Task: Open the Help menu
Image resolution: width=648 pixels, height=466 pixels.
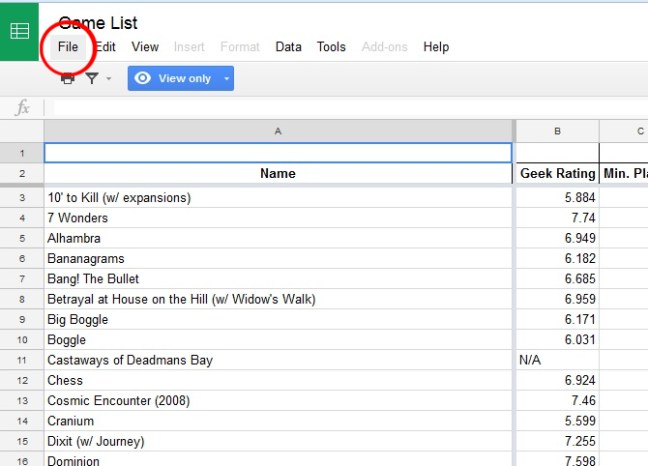Action: pyautogui.click(x=436, y=47)
